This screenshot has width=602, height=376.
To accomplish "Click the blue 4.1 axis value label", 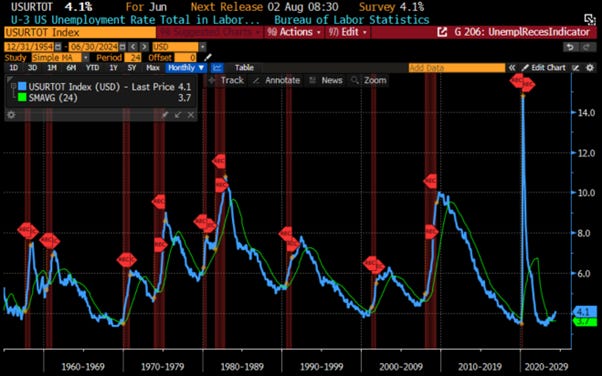I will tap(585, 311).
